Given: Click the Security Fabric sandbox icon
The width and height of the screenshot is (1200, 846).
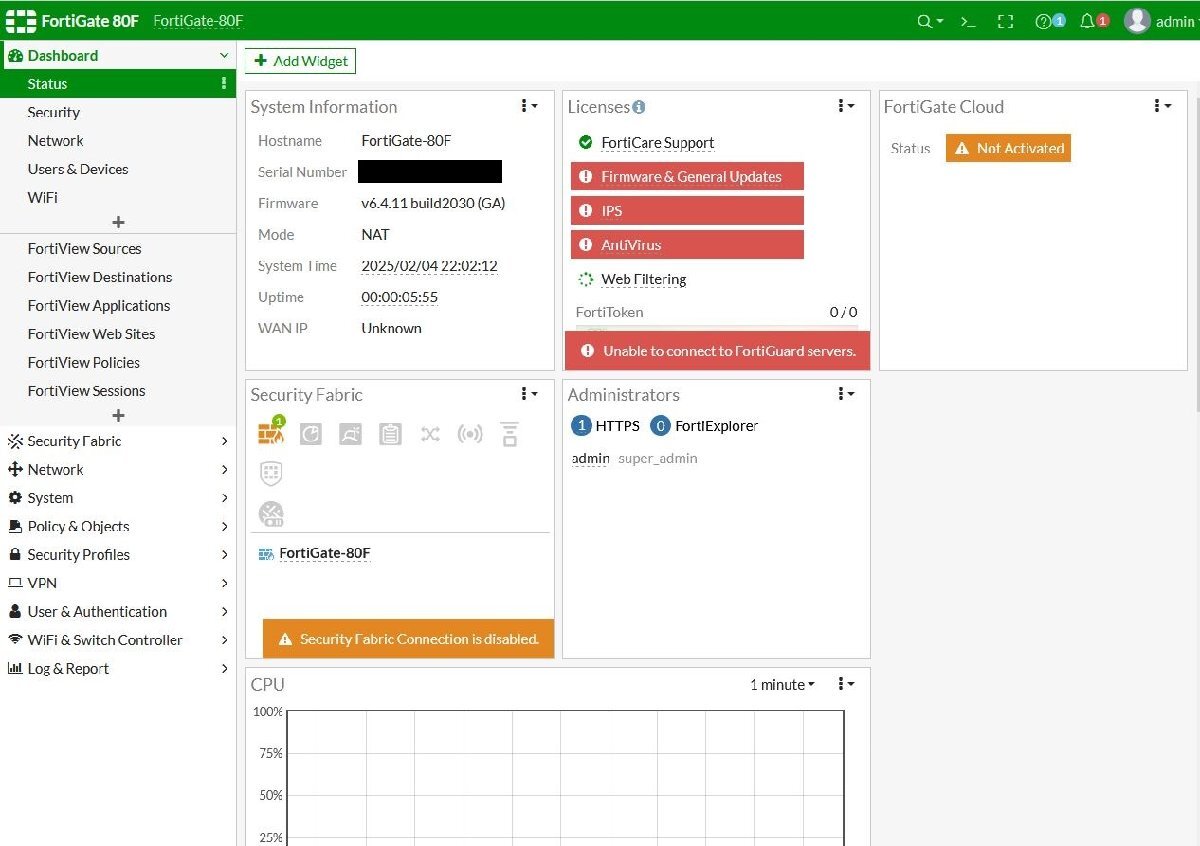Looking at the screenshot, I should [x=350, y=434].
